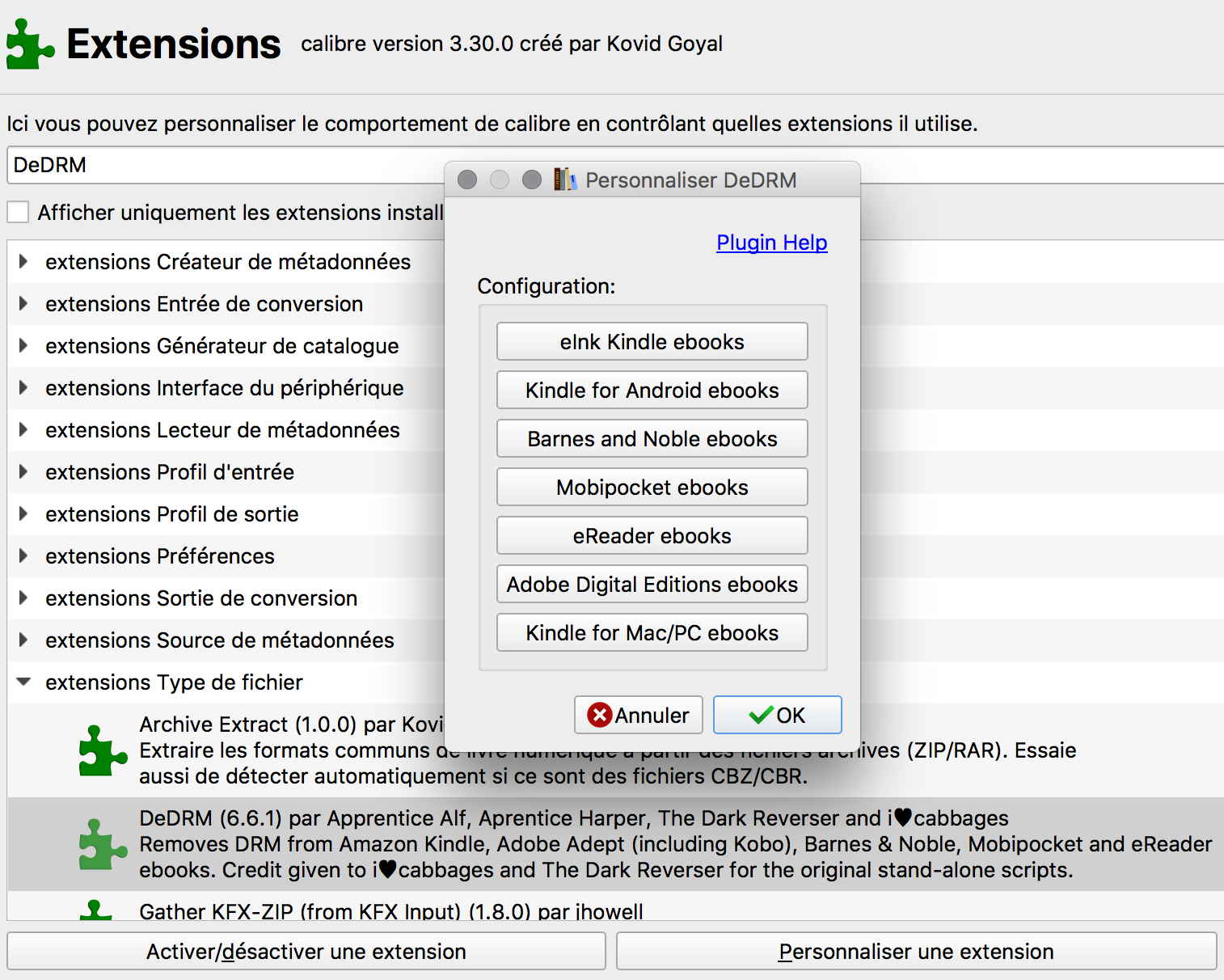1224x980 pixels.
Task: Open Mobipocket ebooks configuration
Action: coord(652,487)
